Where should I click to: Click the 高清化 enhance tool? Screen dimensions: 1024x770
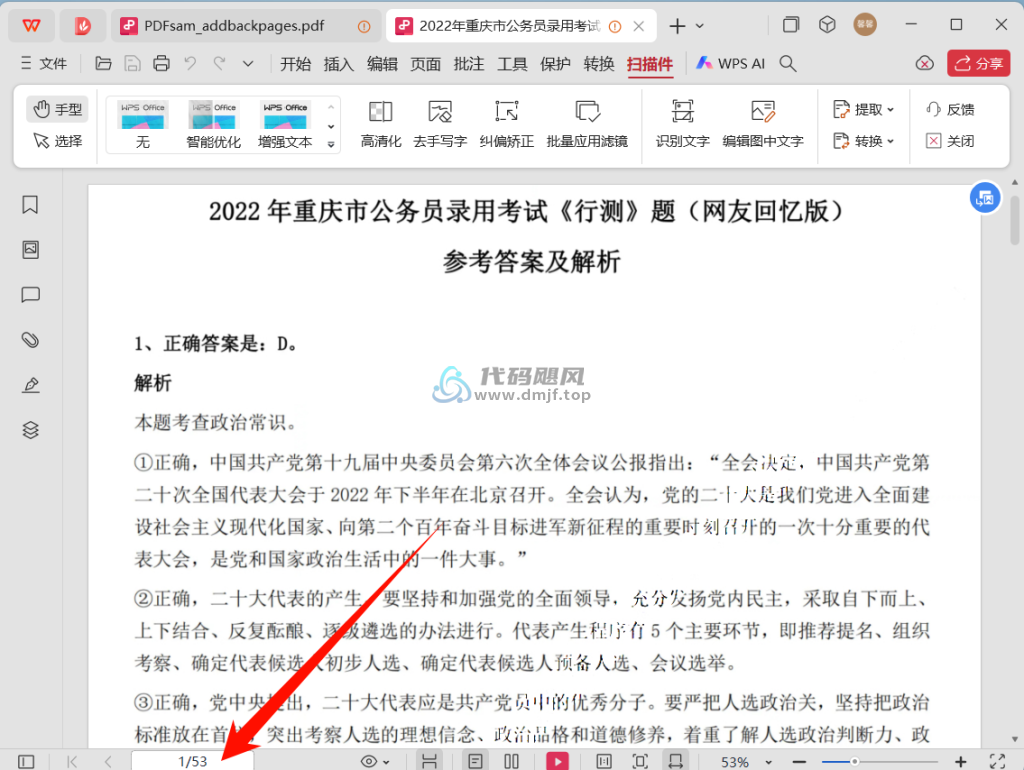(x=381, y=124)
